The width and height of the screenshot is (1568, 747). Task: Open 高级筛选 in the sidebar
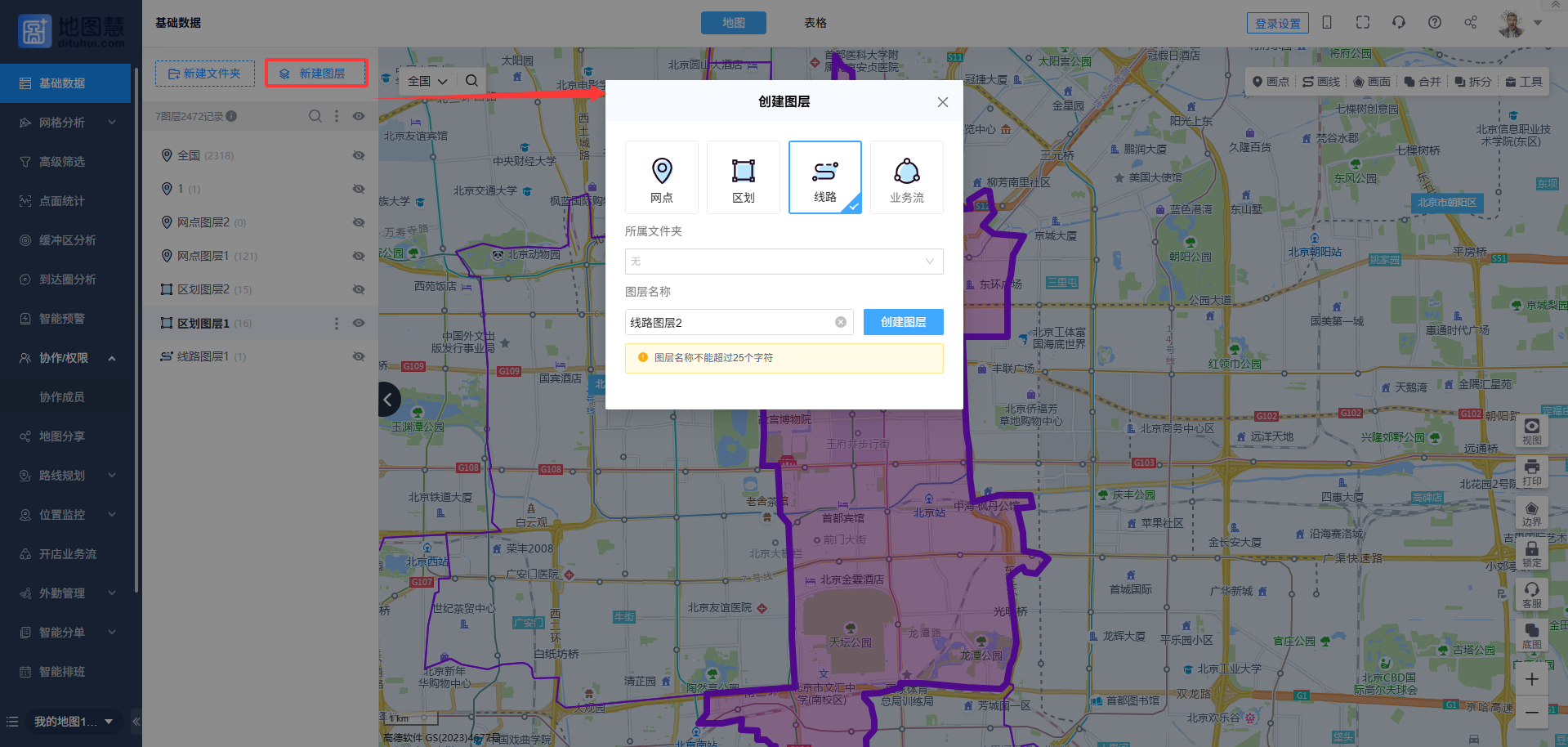[62, 162]
